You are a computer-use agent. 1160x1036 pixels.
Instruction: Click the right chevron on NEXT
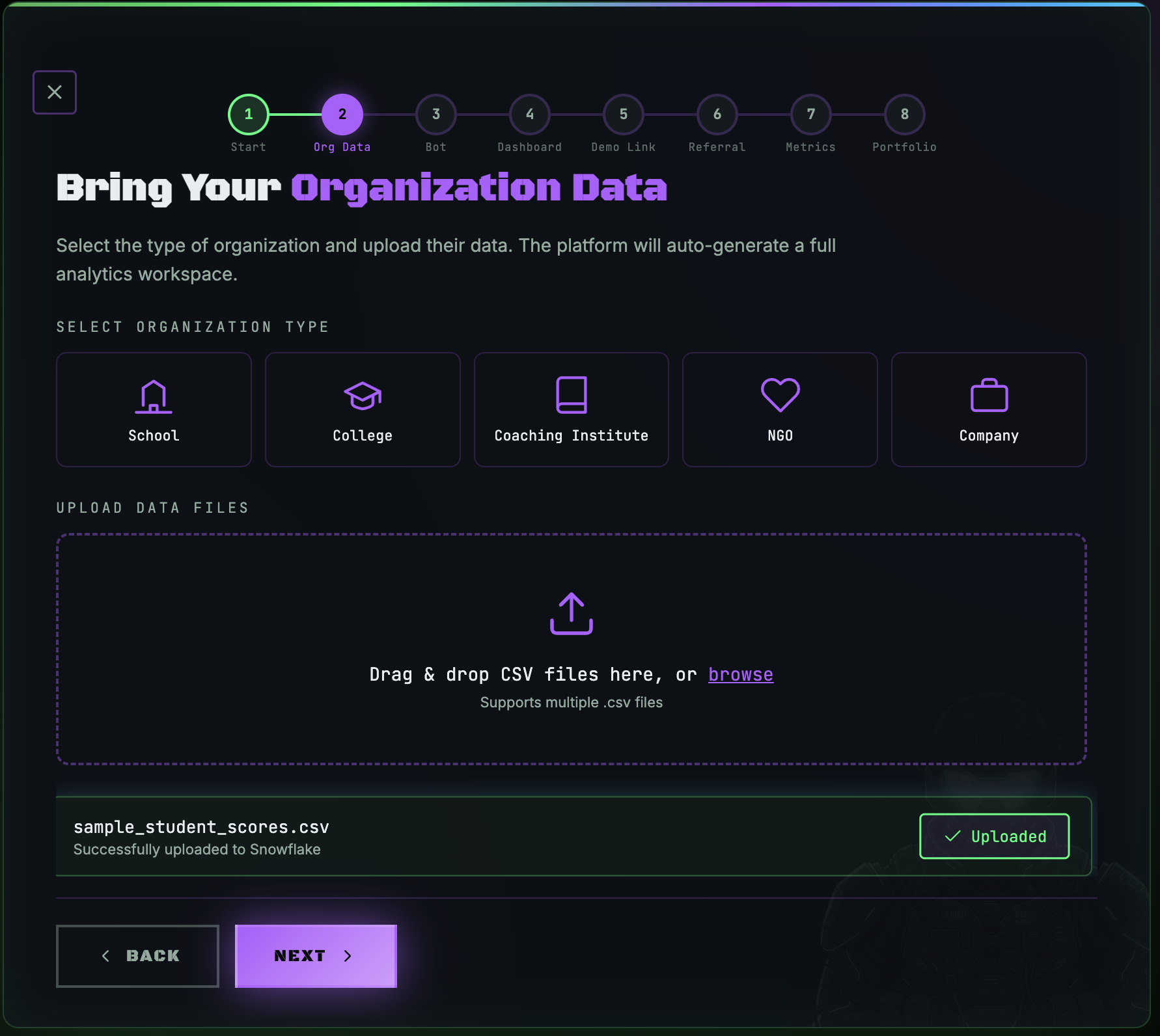tap(348, 956)
